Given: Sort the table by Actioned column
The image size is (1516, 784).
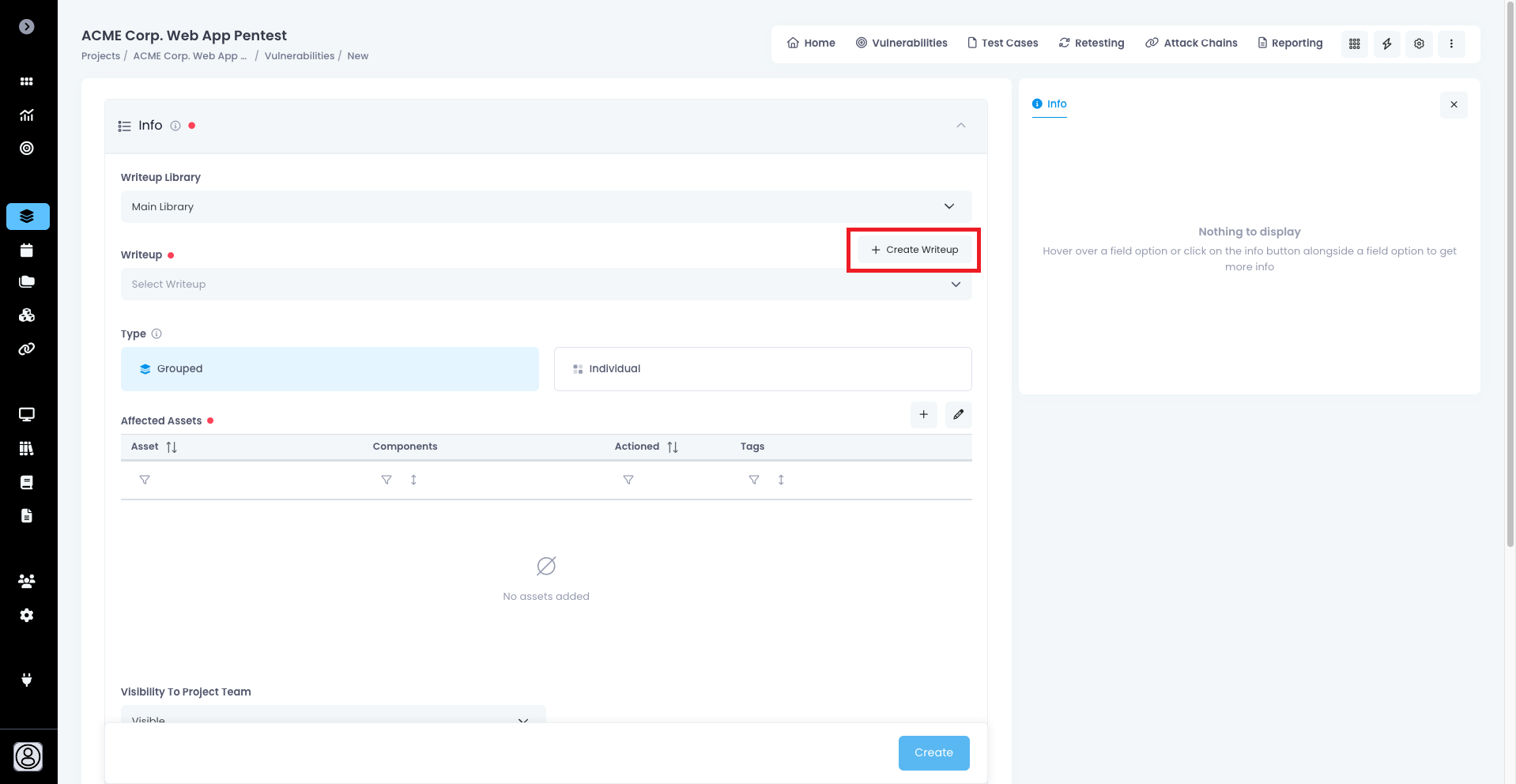Looking at the screenshot, I should click(672, 447).
